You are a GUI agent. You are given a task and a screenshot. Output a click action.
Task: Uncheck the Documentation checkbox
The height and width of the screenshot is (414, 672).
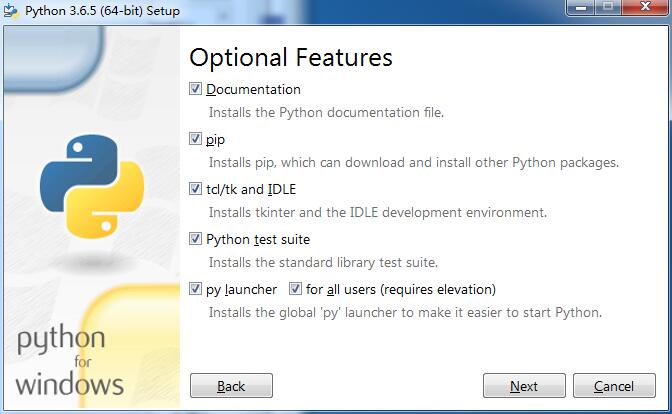click(195, 89)
